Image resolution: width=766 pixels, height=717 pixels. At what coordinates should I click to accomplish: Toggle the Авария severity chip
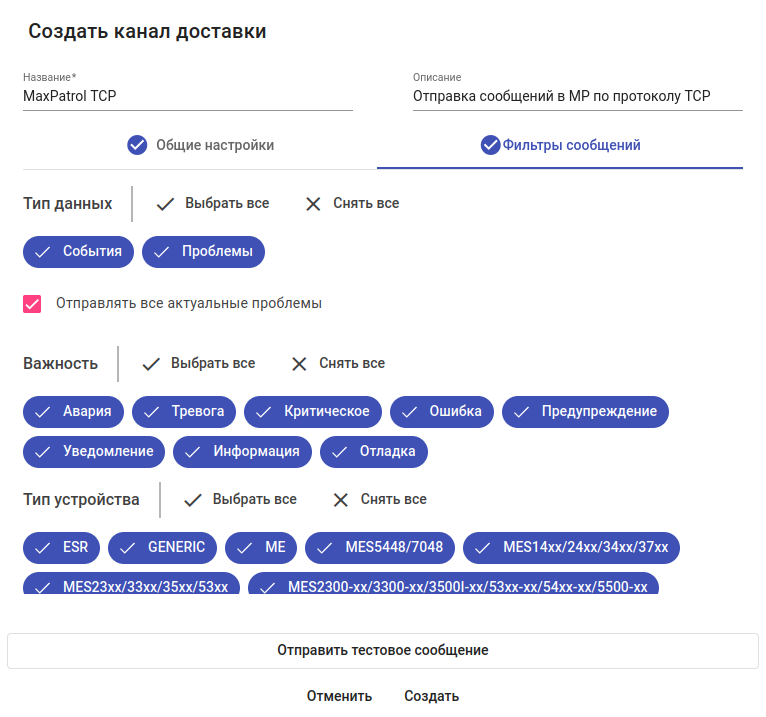point(73,412)
